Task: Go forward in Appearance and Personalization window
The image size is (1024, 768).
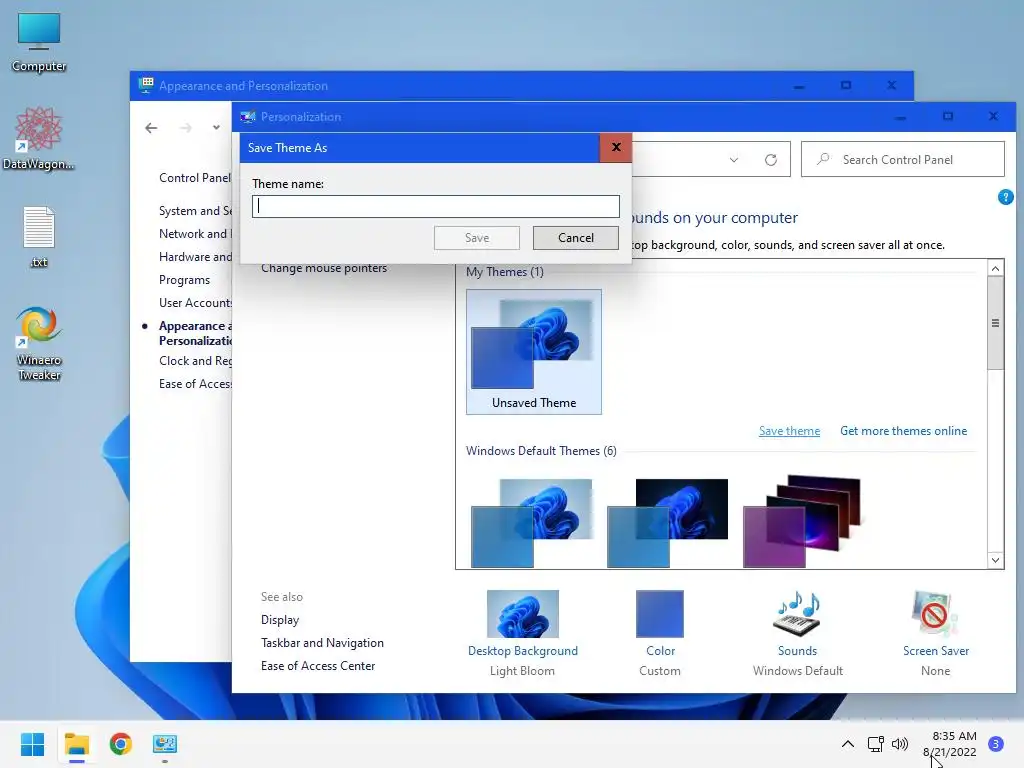Action: (185, 128)
